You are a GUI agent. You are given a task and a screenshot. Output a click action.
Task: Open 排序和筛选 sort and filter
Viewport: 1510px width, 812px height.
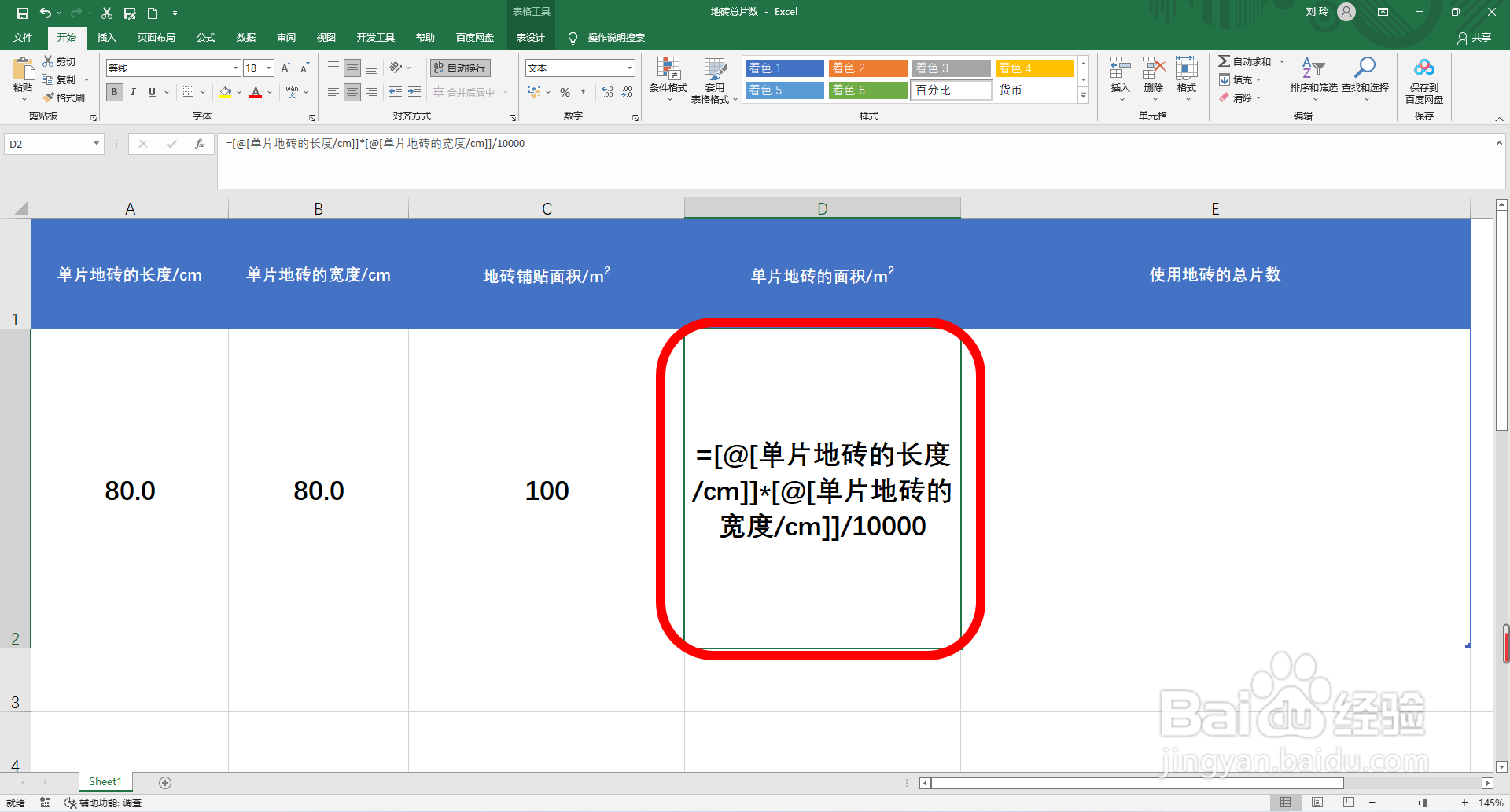[1313, 77]
